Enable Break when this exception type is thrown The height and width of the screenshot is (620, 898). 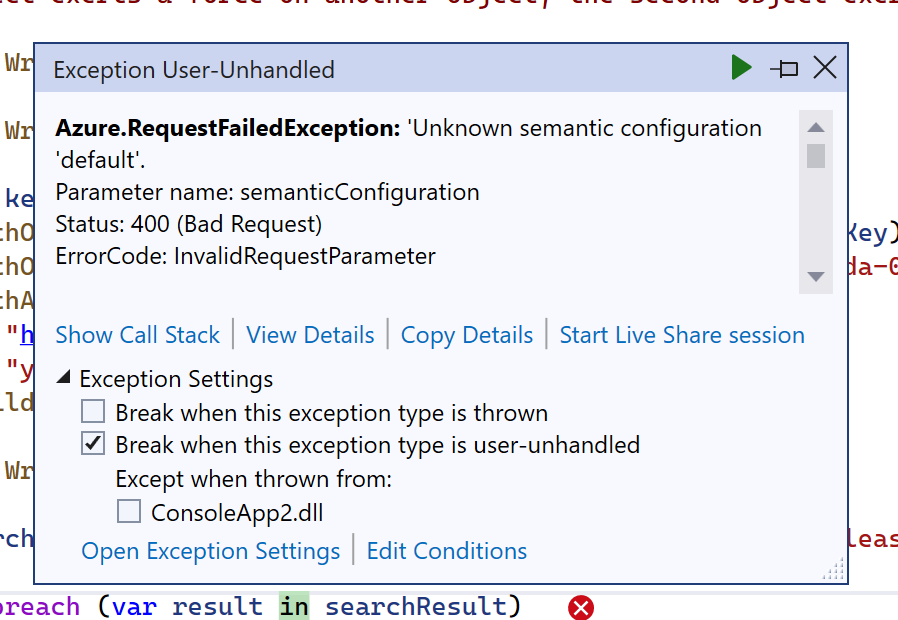pos(93,412)
